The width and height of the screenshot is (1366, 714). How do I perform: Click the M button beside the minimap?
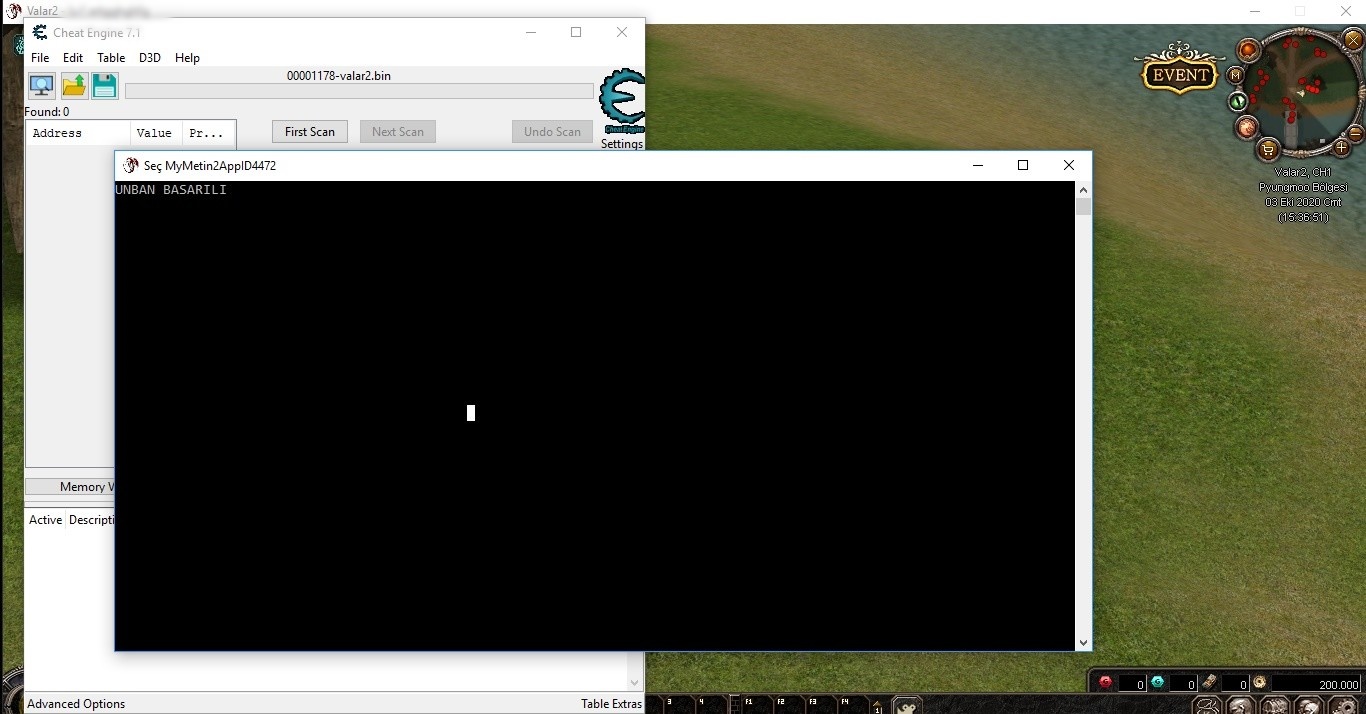pos(1236,75)
